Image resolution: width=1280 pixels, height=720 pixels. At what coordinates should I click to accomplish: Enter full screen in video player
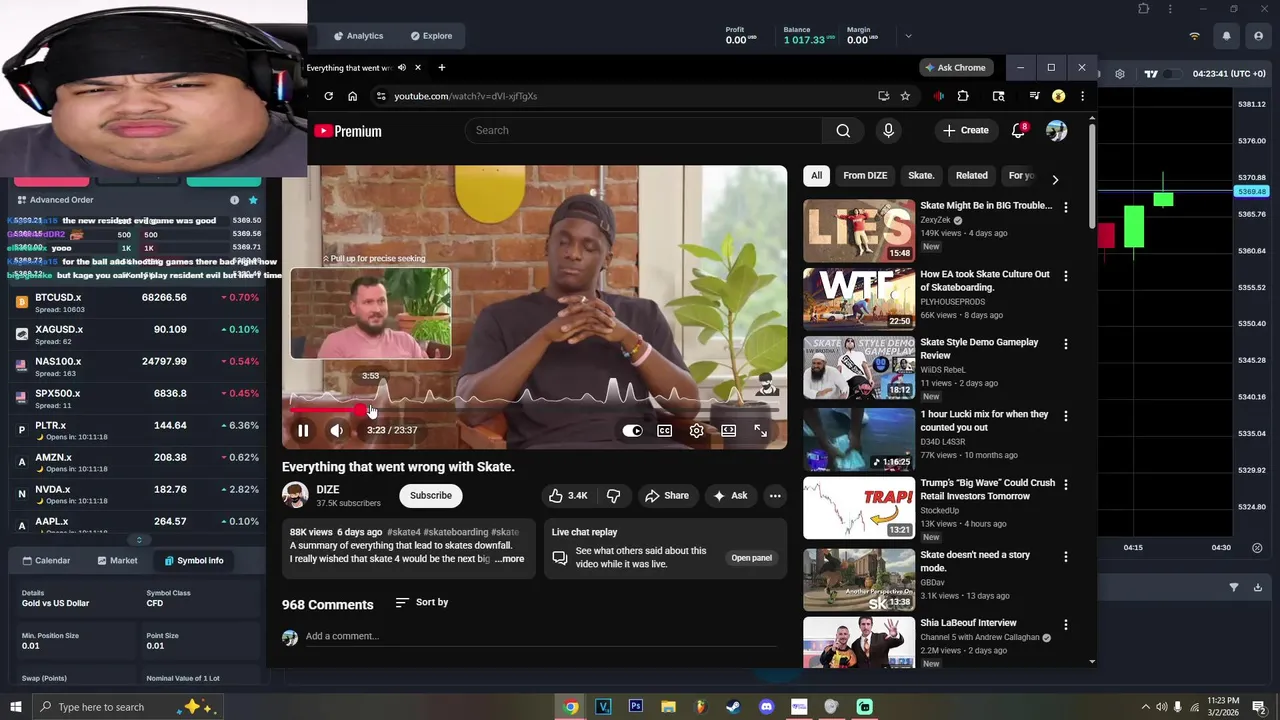pyautogui.click(x=760, y=431)
